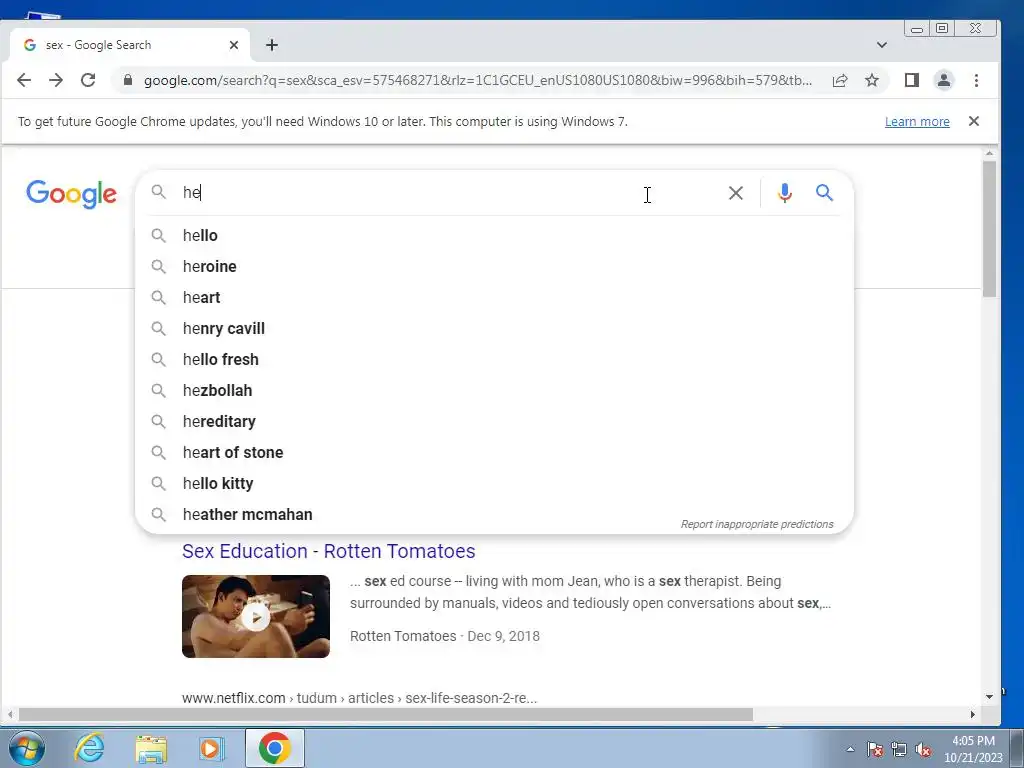Pick the 'hello kitty' suggestion
This screenshot has height=768, width=1024.
tap(494, 483)
